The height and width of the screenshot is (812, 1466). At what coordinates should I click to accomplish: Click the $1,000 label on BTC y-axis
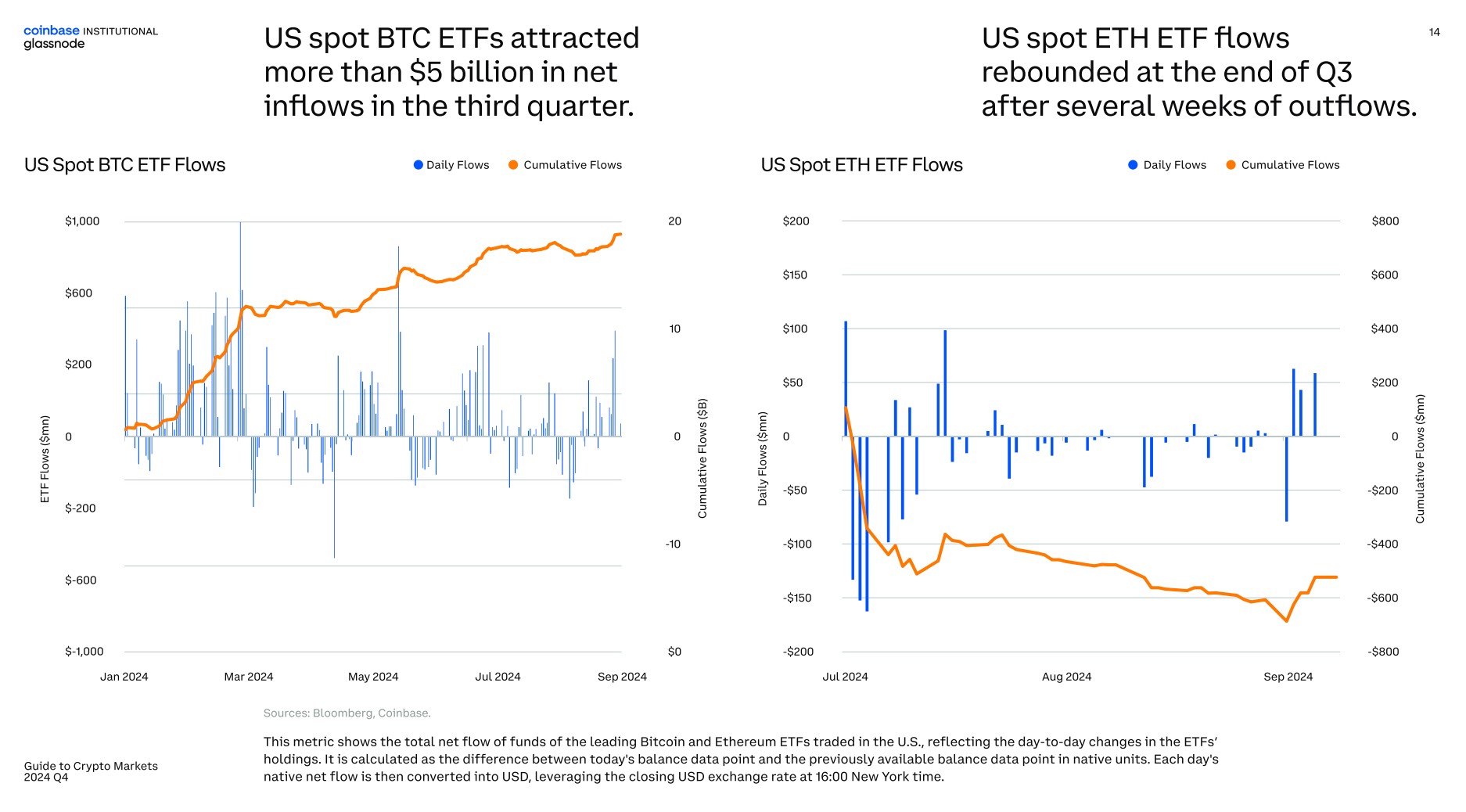[x=82, y=221]
